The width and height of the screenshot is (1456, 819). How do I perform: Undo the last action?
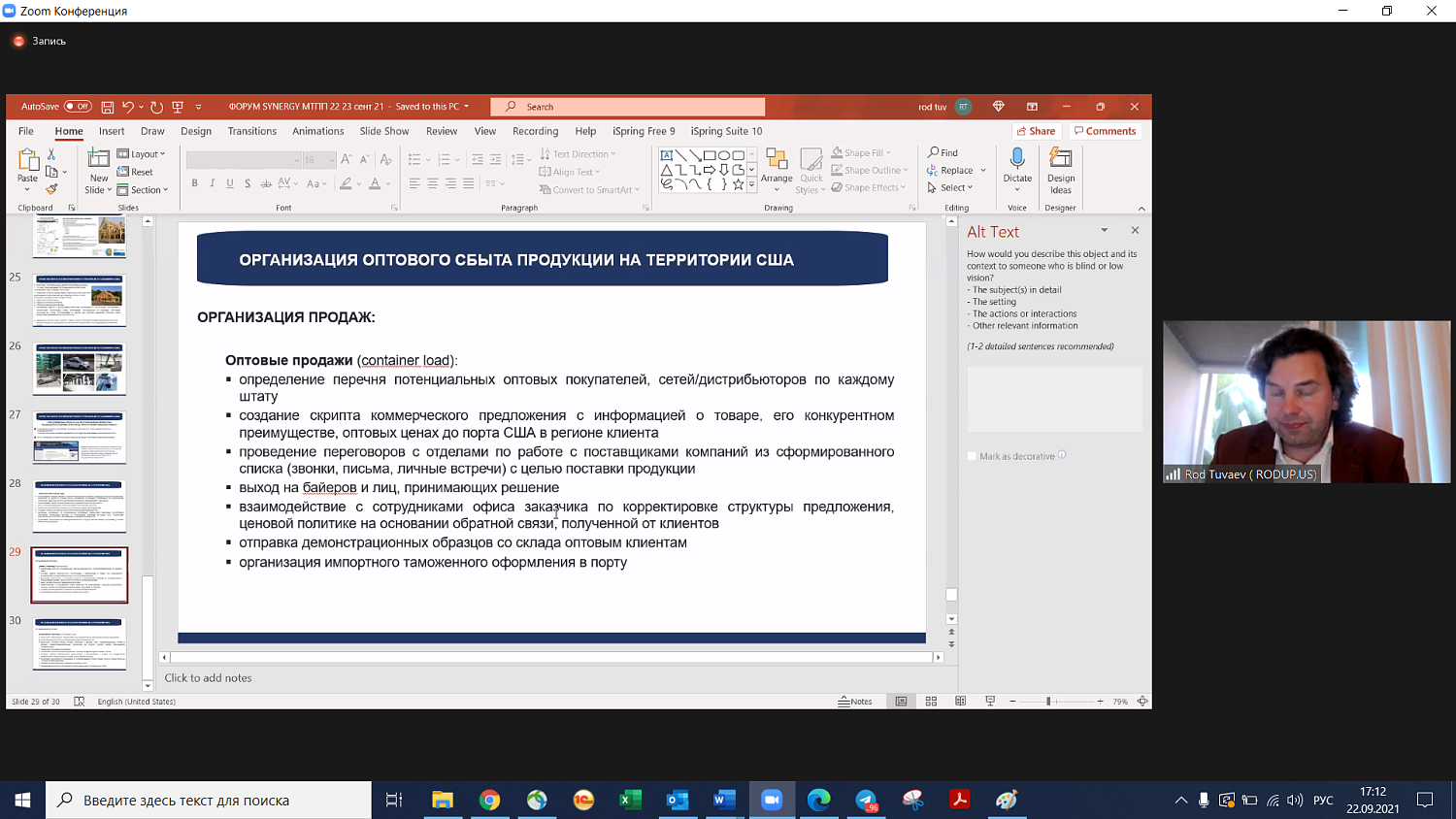pyautogui.click(x=128, y=107)
